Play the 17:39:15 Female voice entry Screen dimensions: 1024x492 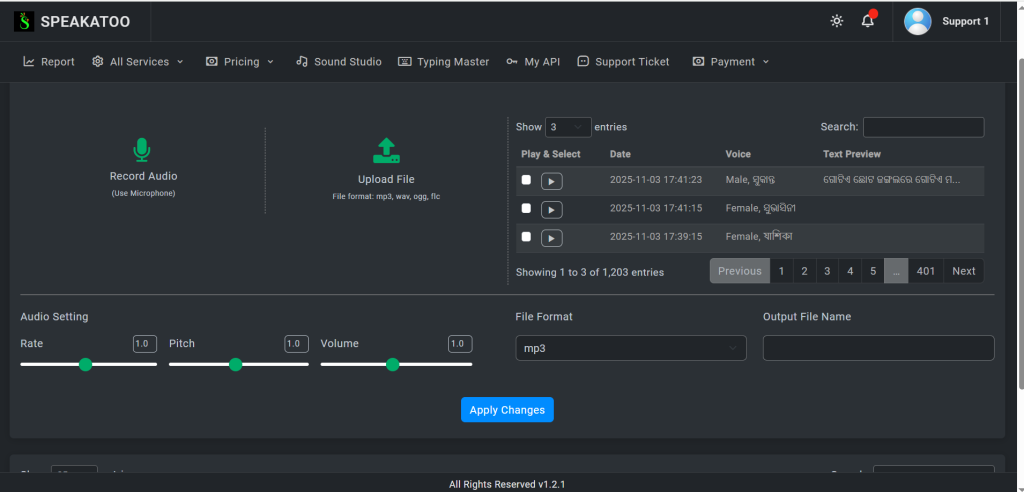(552, 238)
